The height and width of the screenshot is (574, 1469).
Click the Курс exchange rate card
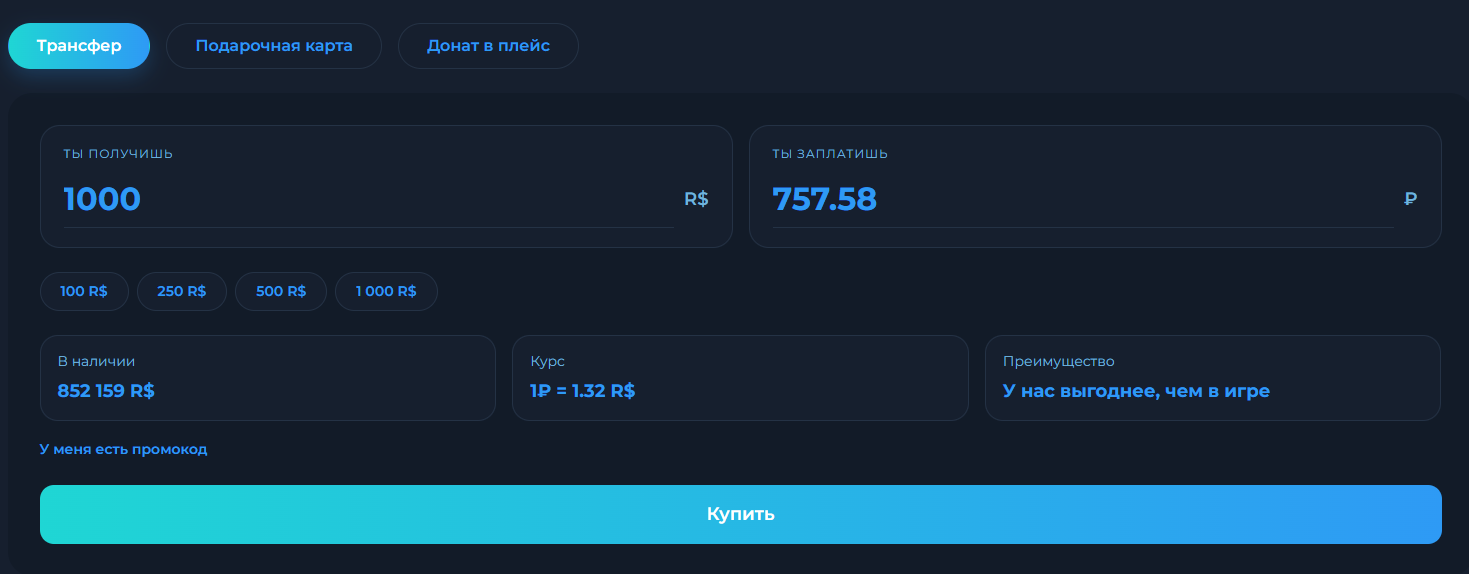740,378
